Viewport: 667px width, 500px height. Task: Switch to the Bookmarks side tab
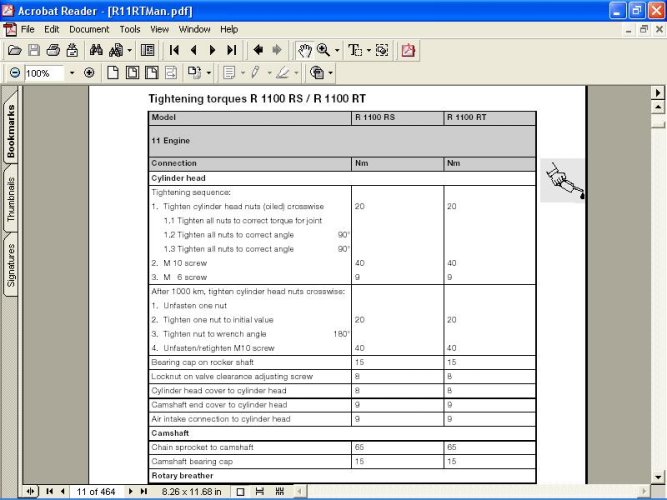click(11, 131)
